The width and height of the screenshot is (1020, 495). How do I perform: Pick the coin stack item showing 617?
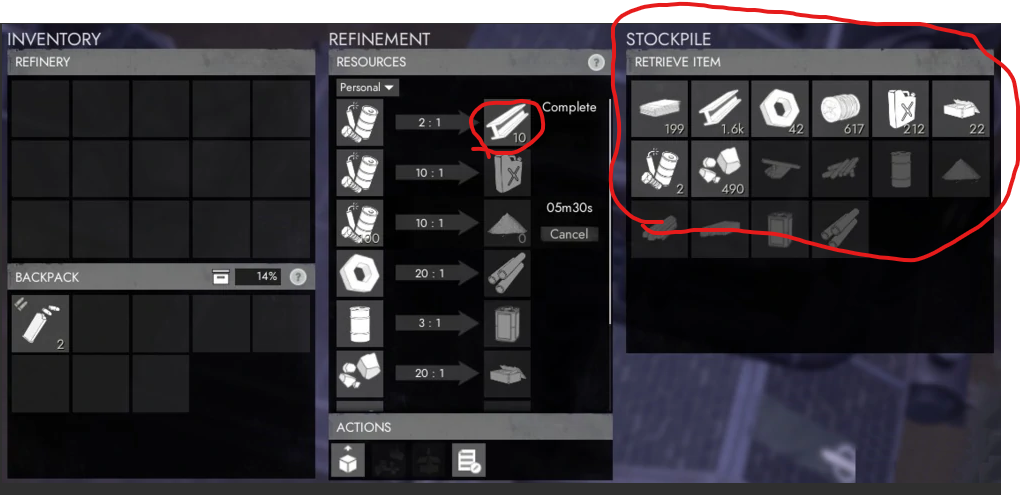pyautogui.click(x=840, y=109)
